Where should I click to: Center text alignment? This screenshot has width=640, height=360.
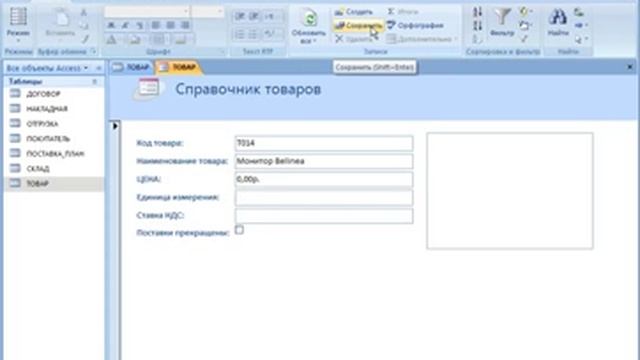point(170,25)
